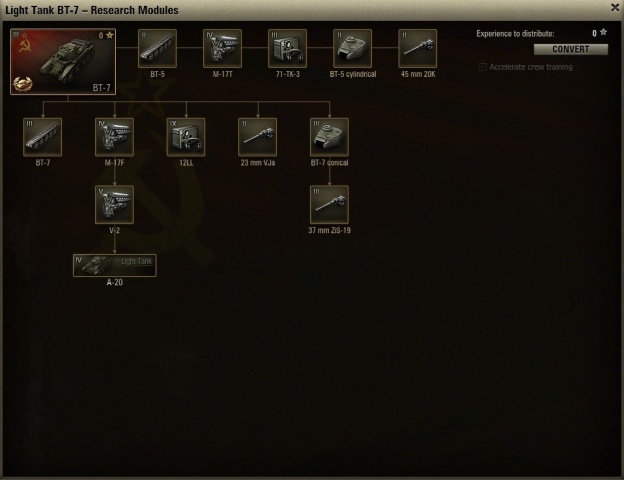Click the 'Experience to distribute:' label
Viewport: 624px width, 480px height.
point(515,34)
